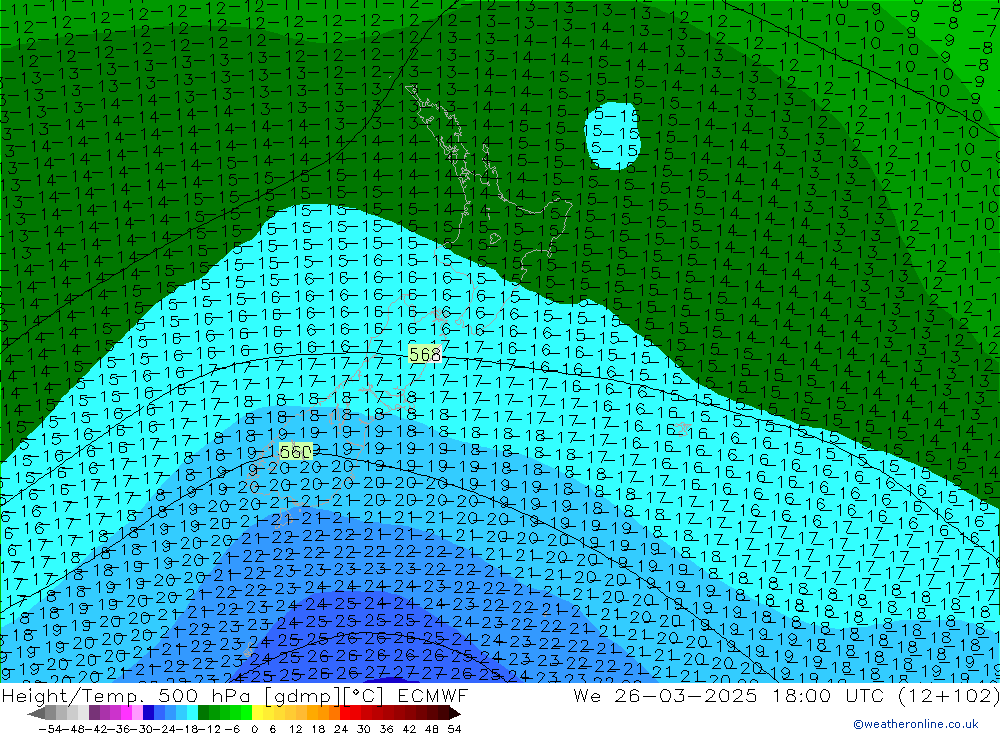Click the scale label 30
This screenshot has height=733, width=1000.
point(364,729)
